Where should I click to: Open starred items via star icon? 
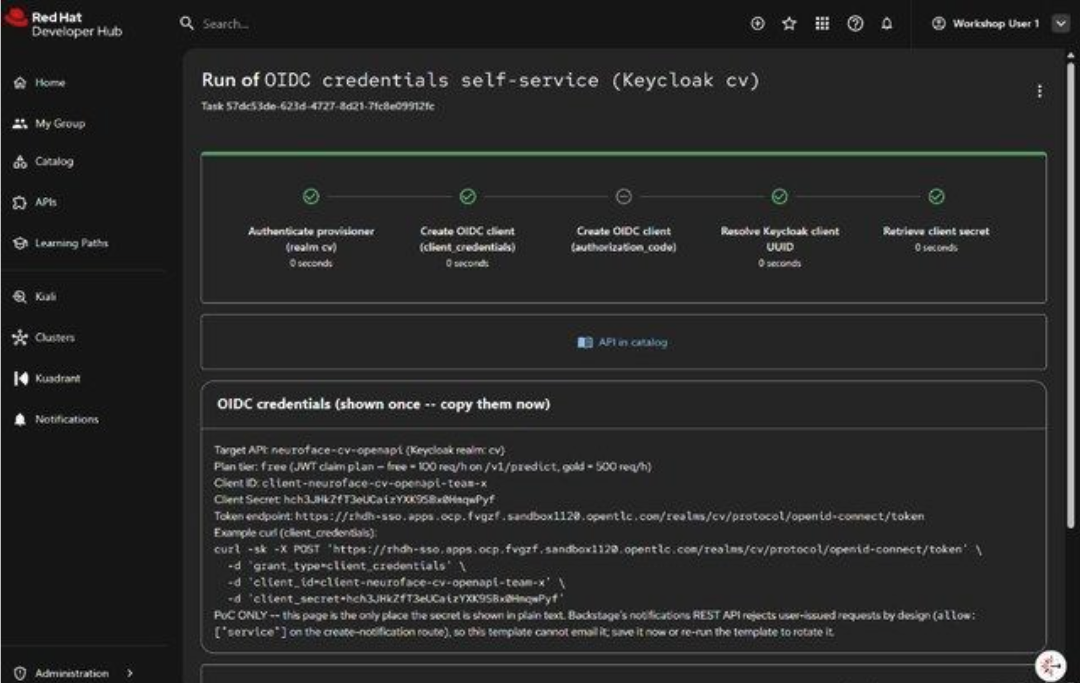pyautogui.click(x=789, y=23)
